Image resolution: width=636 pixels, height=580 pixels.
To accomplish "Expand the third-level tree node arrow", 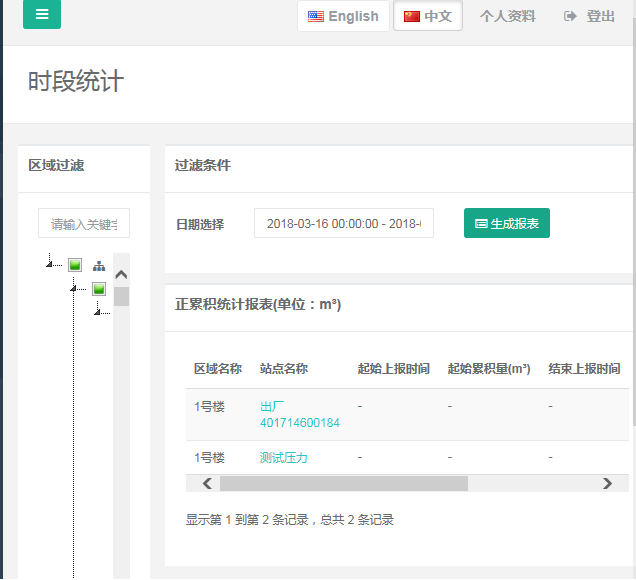I will pyautogui.click(x=96, y=313).
